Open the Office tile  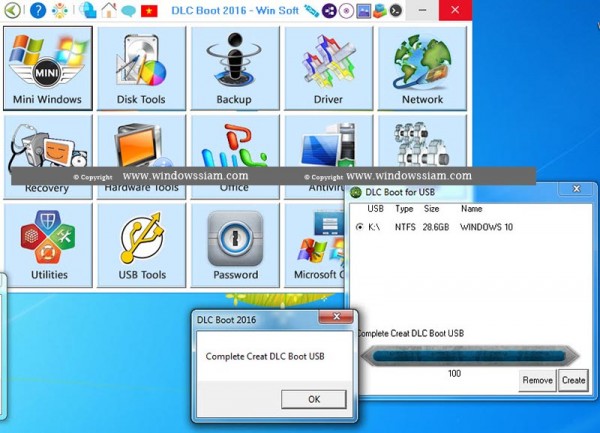coord(235,157)
